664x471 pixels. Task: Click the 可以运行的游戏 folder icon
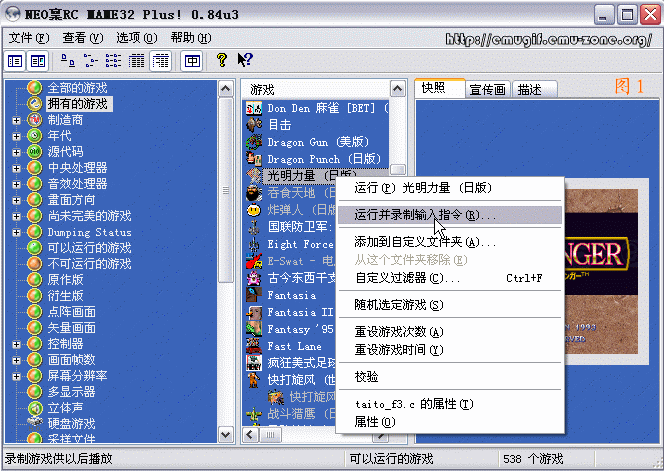pos(35,248)
